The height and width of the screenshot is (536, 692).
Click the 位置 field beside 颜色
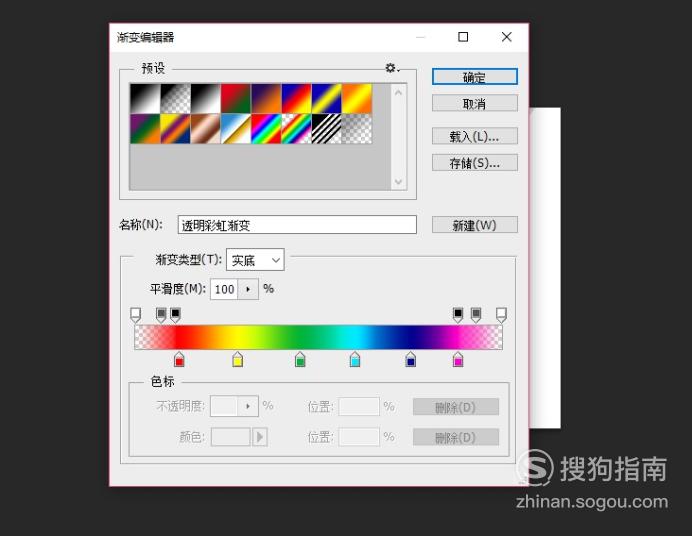359,437
